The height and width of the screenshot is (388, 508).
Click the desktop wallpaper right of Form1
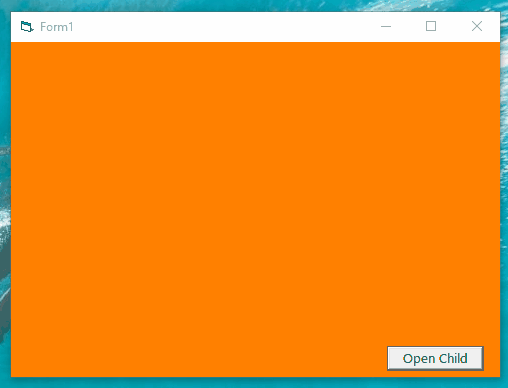(x=504, y=200)
